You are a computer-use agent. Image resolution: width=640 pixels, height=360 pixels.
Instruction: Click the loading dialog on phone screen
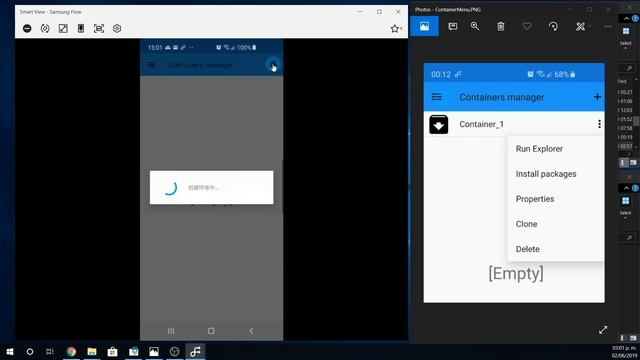(x=211, y=187)
